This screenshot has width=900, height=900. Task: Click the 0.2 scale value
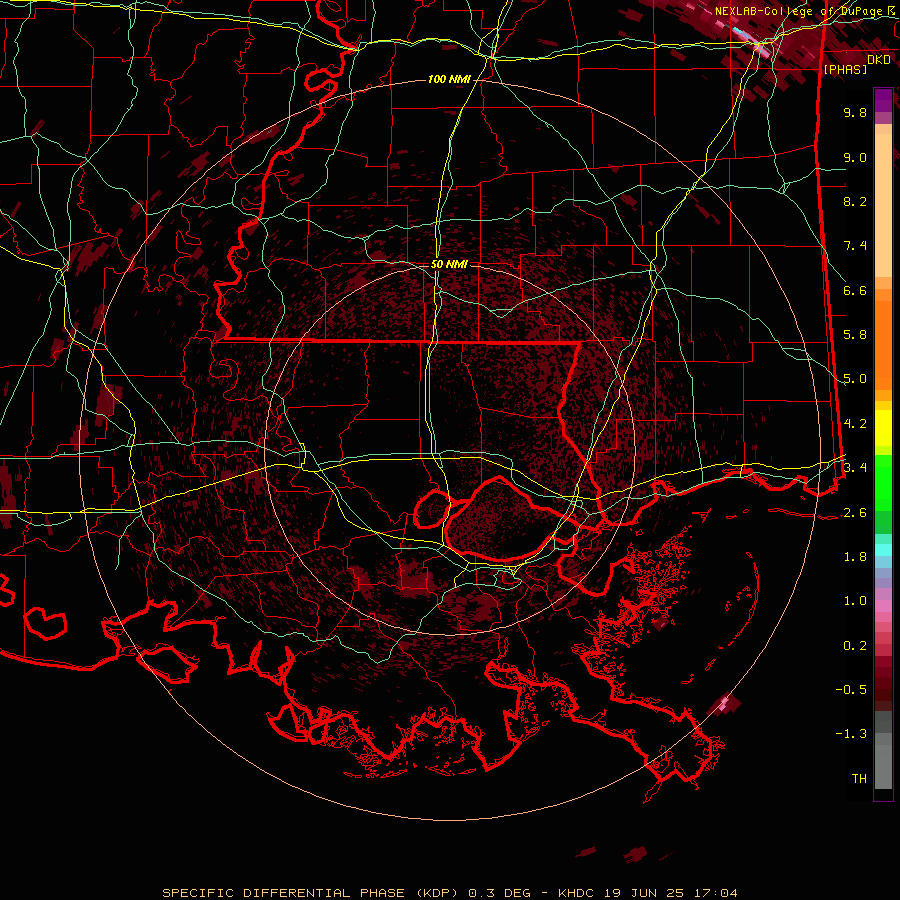tap(855, 646)
